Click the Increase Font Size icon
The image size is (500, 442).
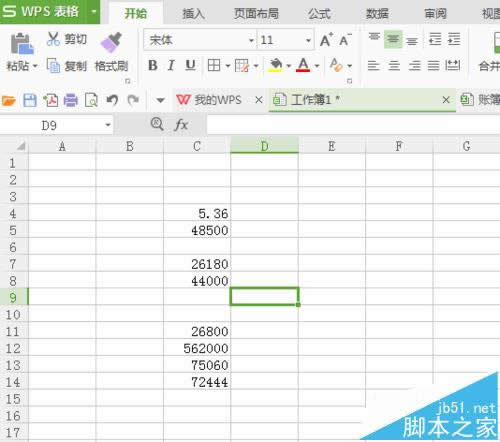point(326,40)
